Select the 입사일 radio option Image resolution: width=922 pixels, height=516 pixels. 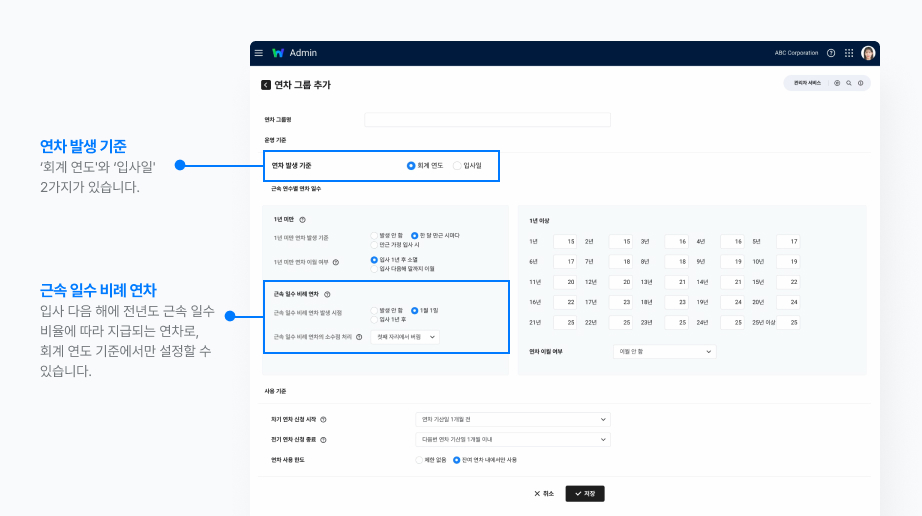(x=458, y=165)
